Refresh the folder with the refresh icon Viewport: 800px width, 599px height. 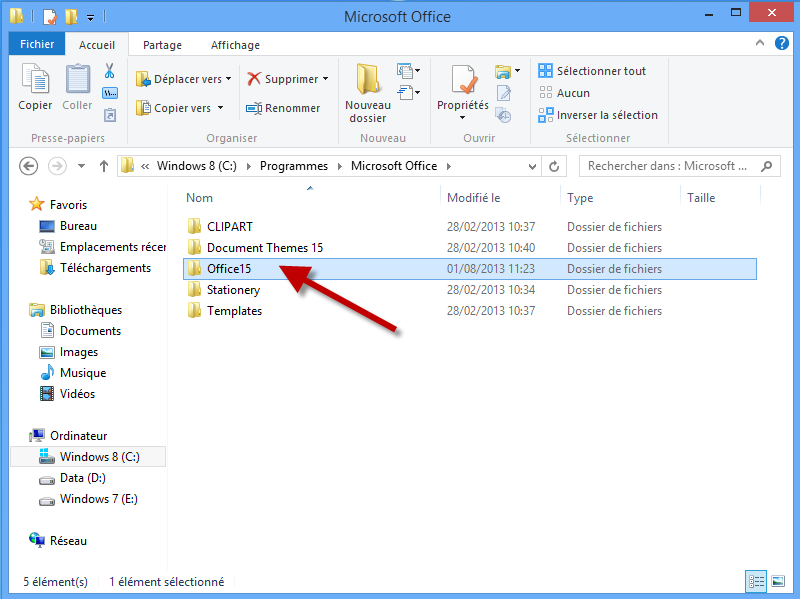(554, 166)
